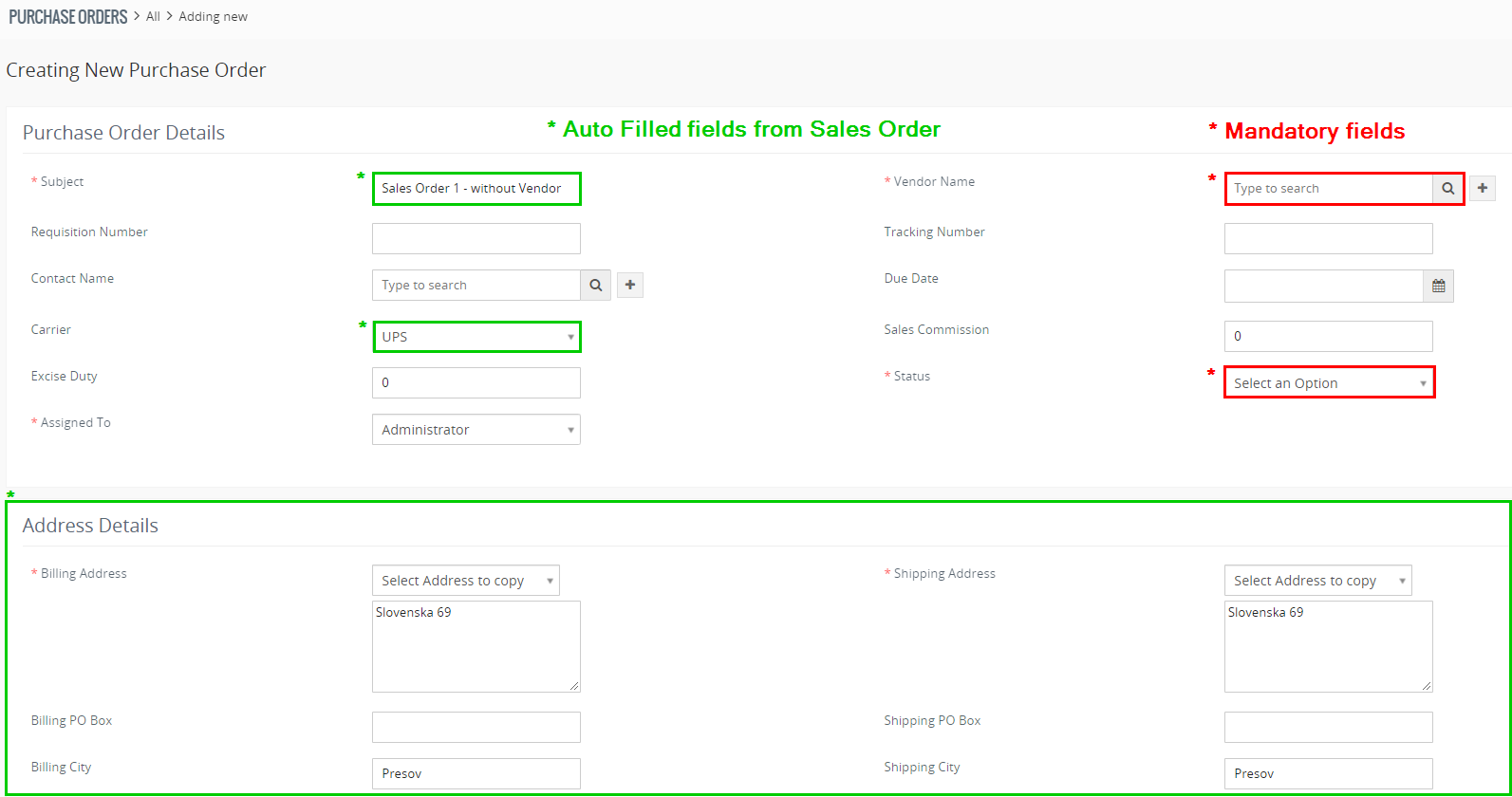This screenshot has width=1512, height=797.
Task: Click the Tracking Number input field
Action: (x=1328, y=239)
